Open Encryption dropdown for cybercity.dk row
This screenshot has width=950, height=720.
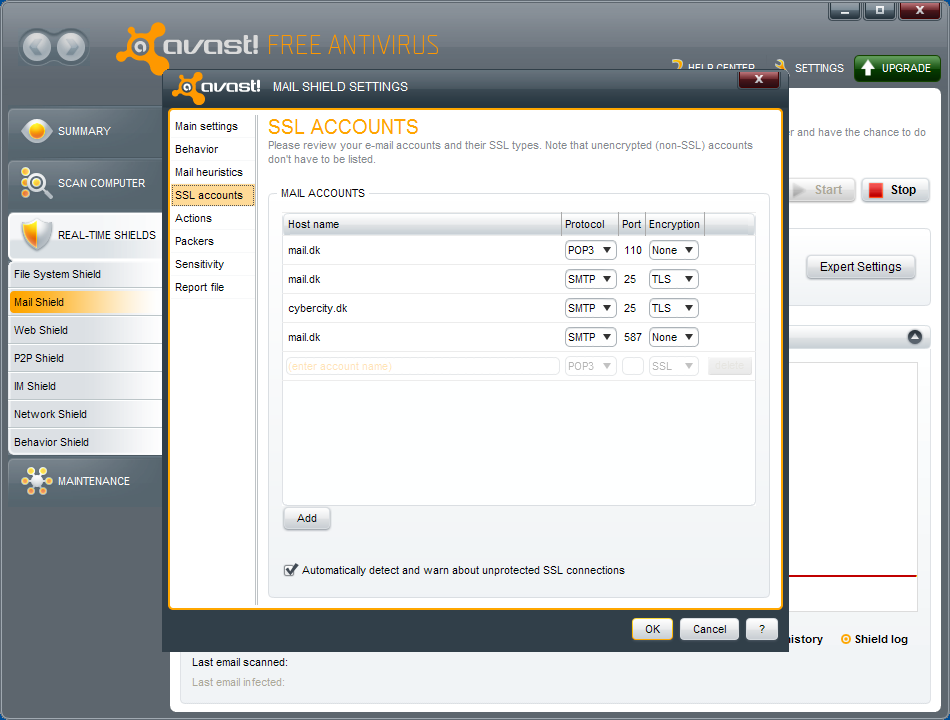tap(673, 308)
